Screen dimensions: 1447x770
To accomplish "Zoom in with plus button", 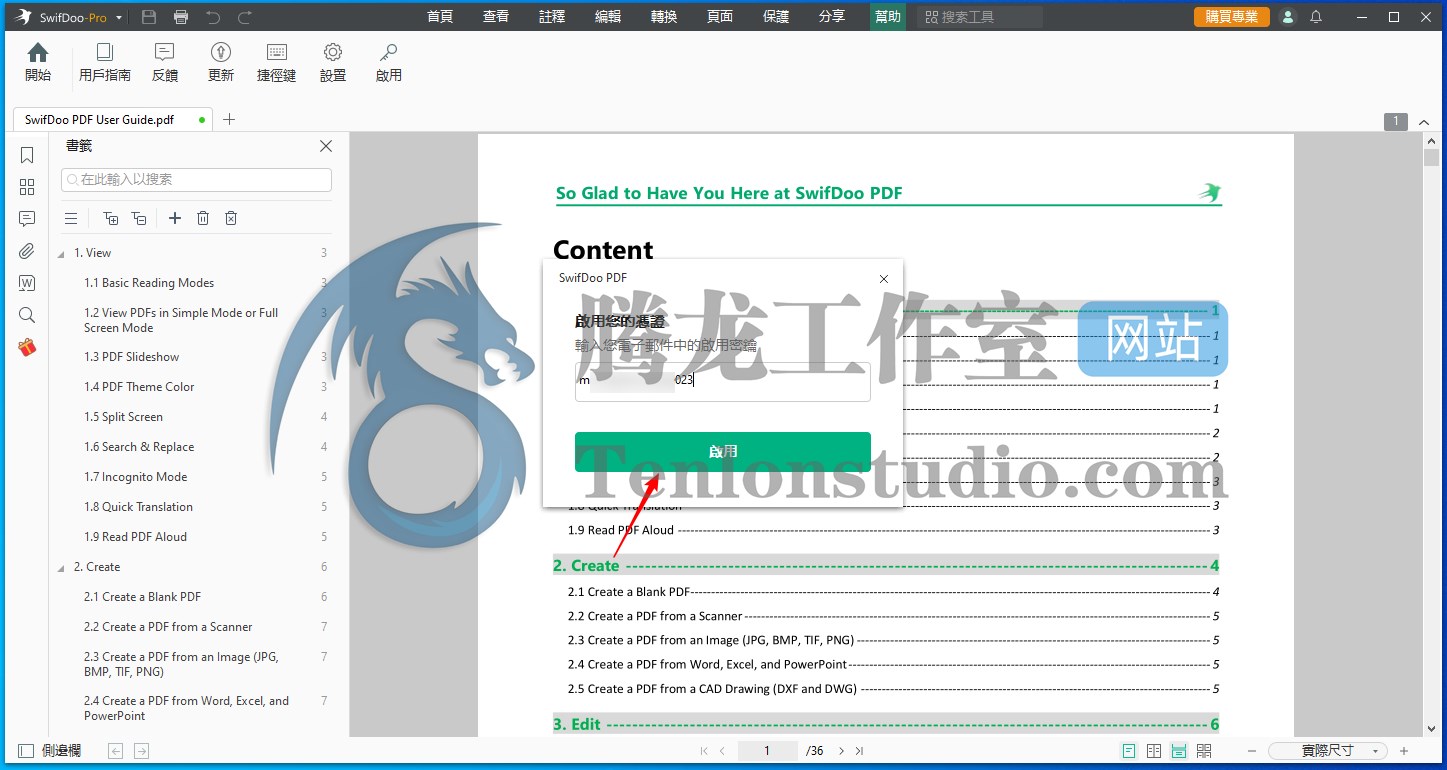I will pos(1404,750).
